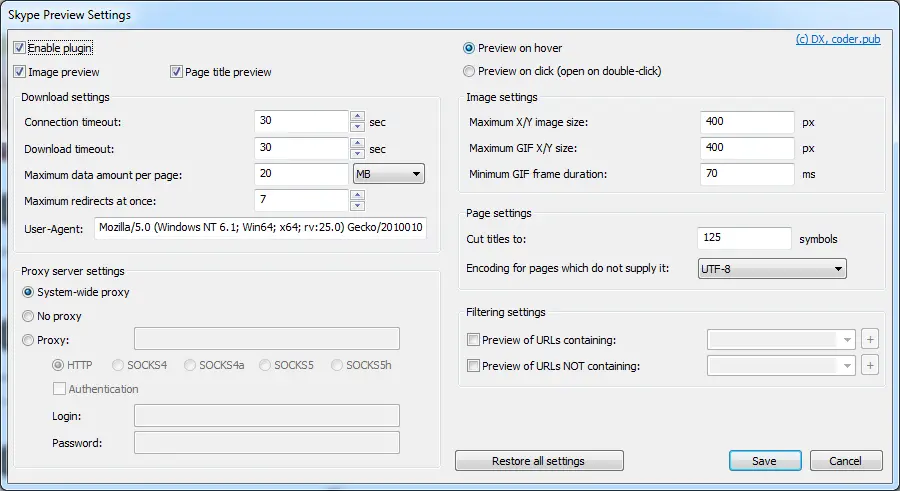Click the Restore all settings button
The height and width of the screenshot is (491, 900).
(x=539, y=461)
